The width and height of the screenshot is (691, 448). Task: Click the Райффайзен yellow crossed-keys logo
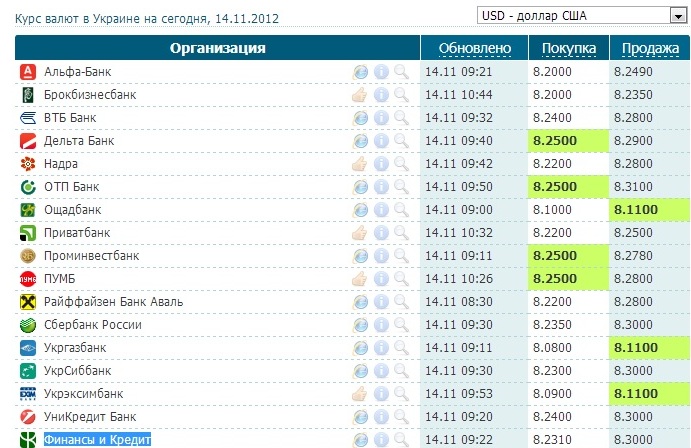click(x=28, y=302)
